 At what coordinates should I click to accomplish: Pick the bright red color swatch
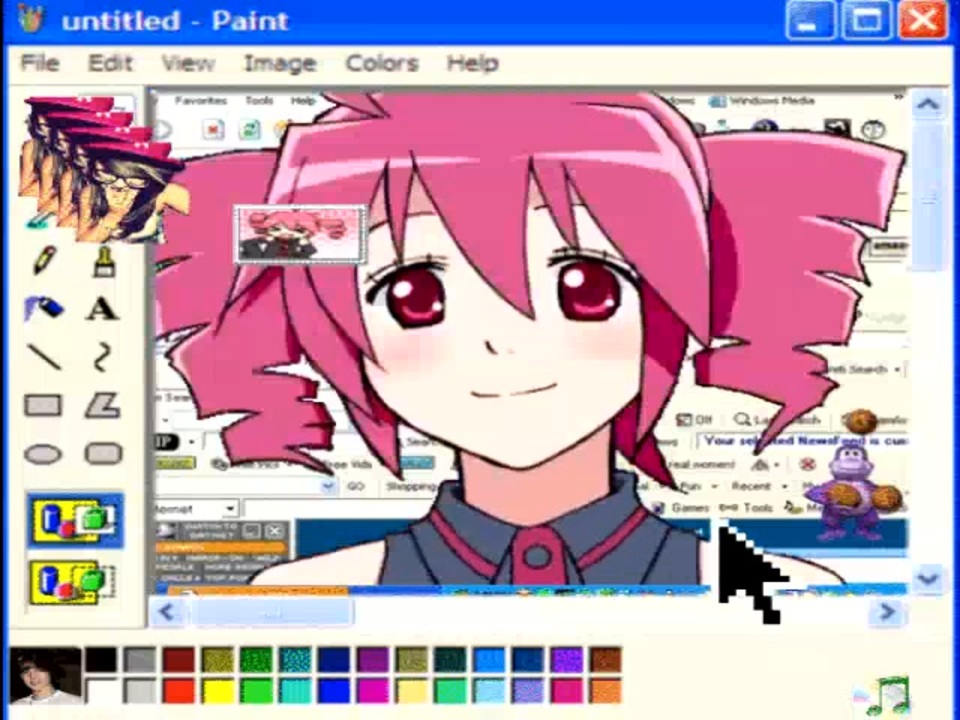(179, 692)
